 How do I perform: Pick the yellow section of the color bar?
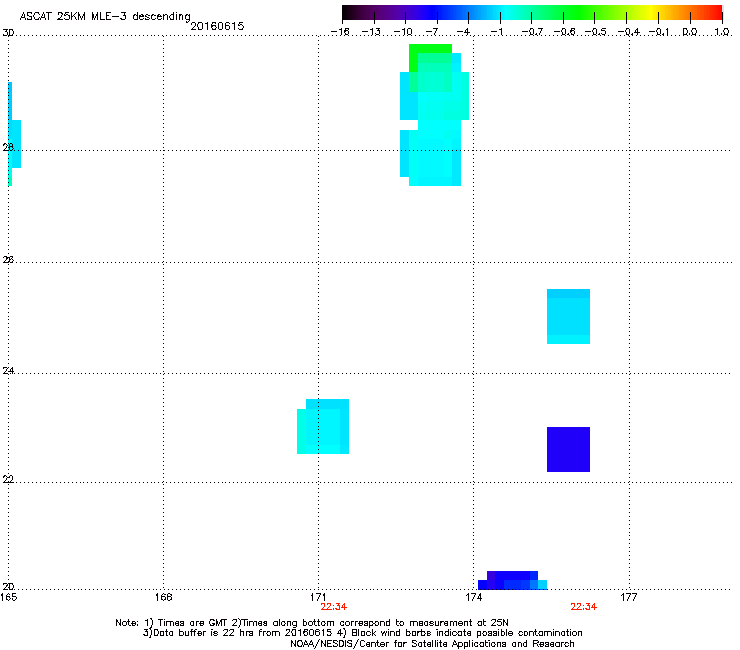(651, 12)
